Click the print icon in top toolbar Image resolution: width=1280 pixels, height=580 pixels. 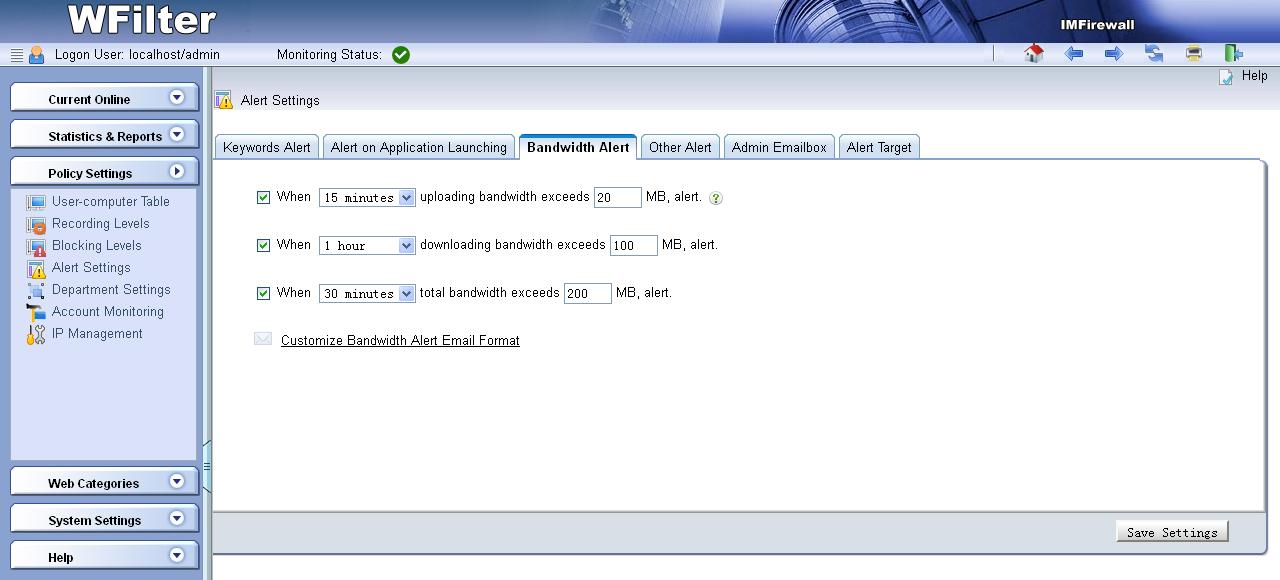point(1194,54)
